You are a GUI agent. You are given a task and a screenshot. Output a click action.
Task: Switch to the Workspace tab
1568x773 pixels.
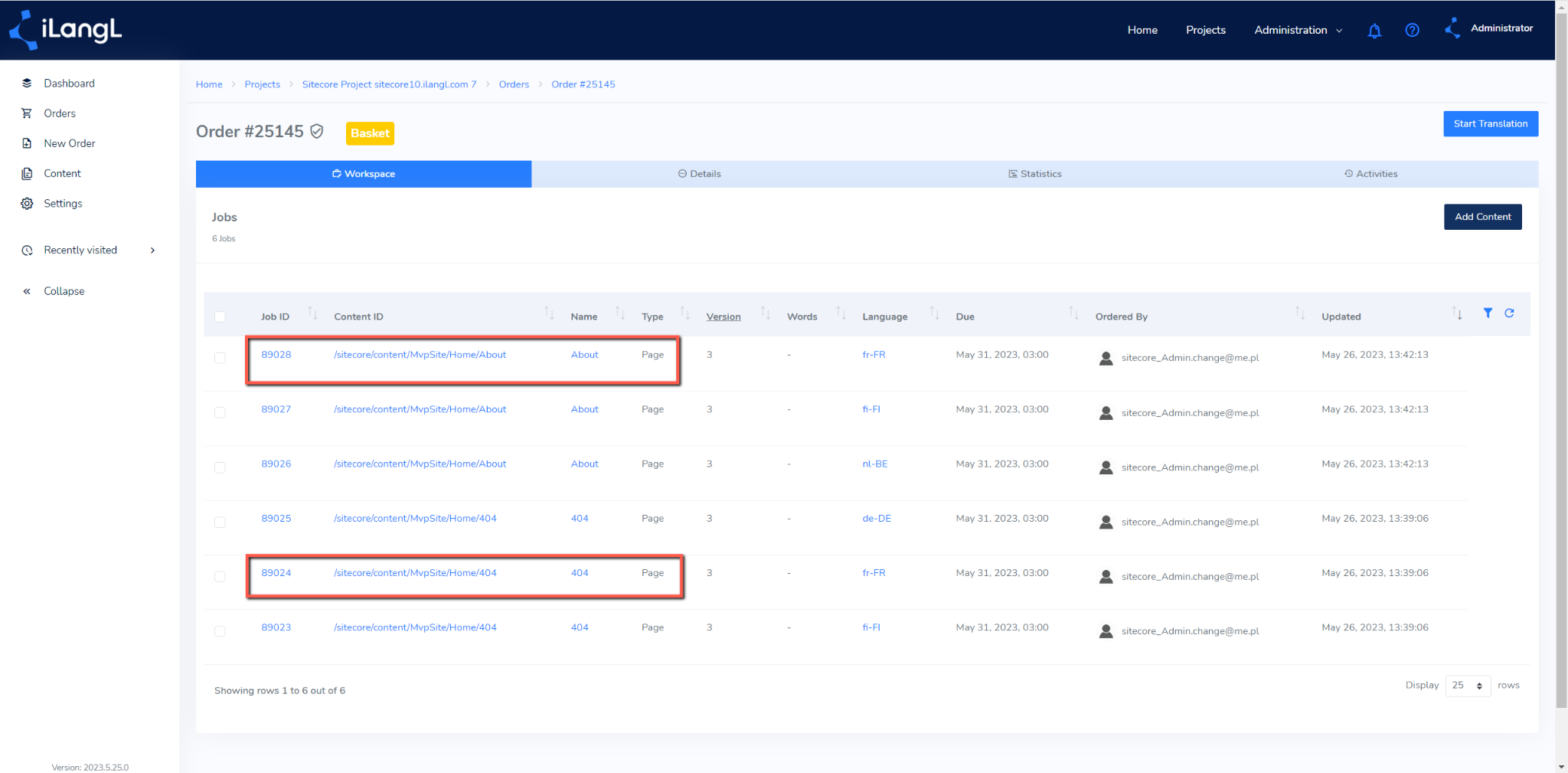click(364, 174)
